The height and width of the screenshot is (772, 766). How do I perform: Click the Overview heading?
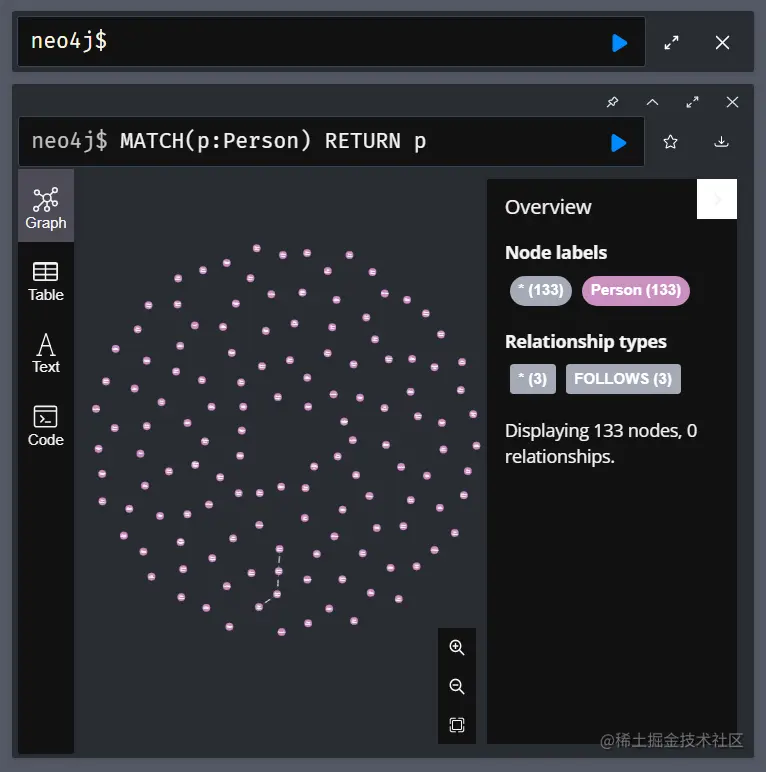[x=548, y=207]
